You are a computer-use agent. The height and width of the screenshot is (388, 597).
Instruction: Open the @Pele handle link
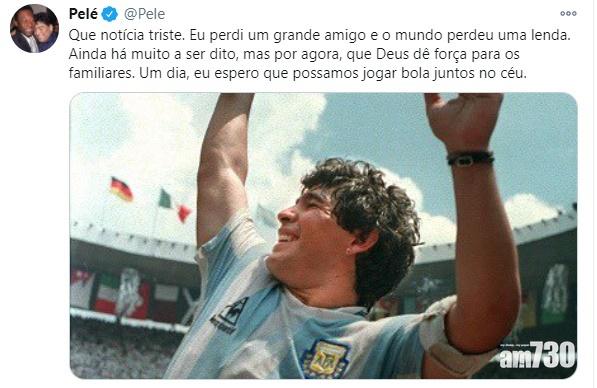pos(144,14)
